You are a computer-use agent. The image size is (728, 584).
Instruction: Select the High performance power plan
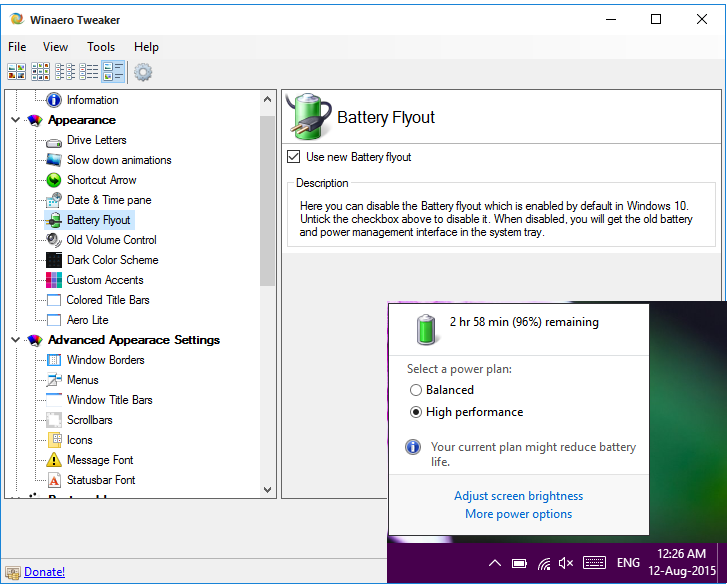point(416,412)
